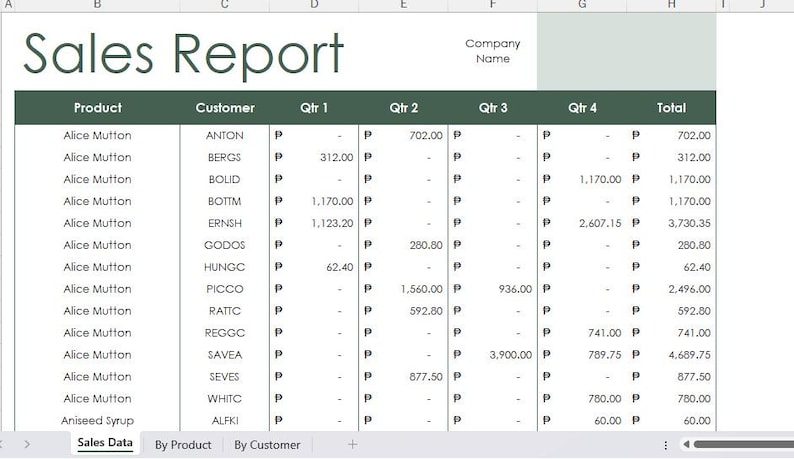The height and width of the screenshot is (459, 794).
Task: Select the WHITC customer cell
Action: point(224,399)
